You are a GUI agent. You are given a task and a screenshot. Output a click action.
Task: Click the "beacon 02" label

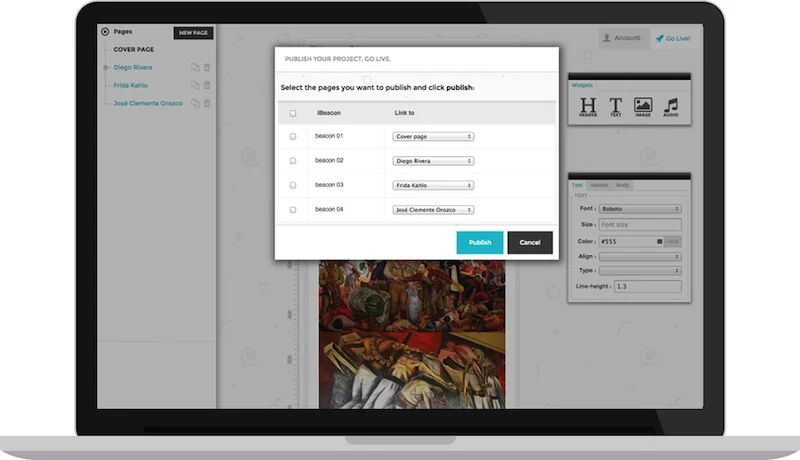point(329,161)
